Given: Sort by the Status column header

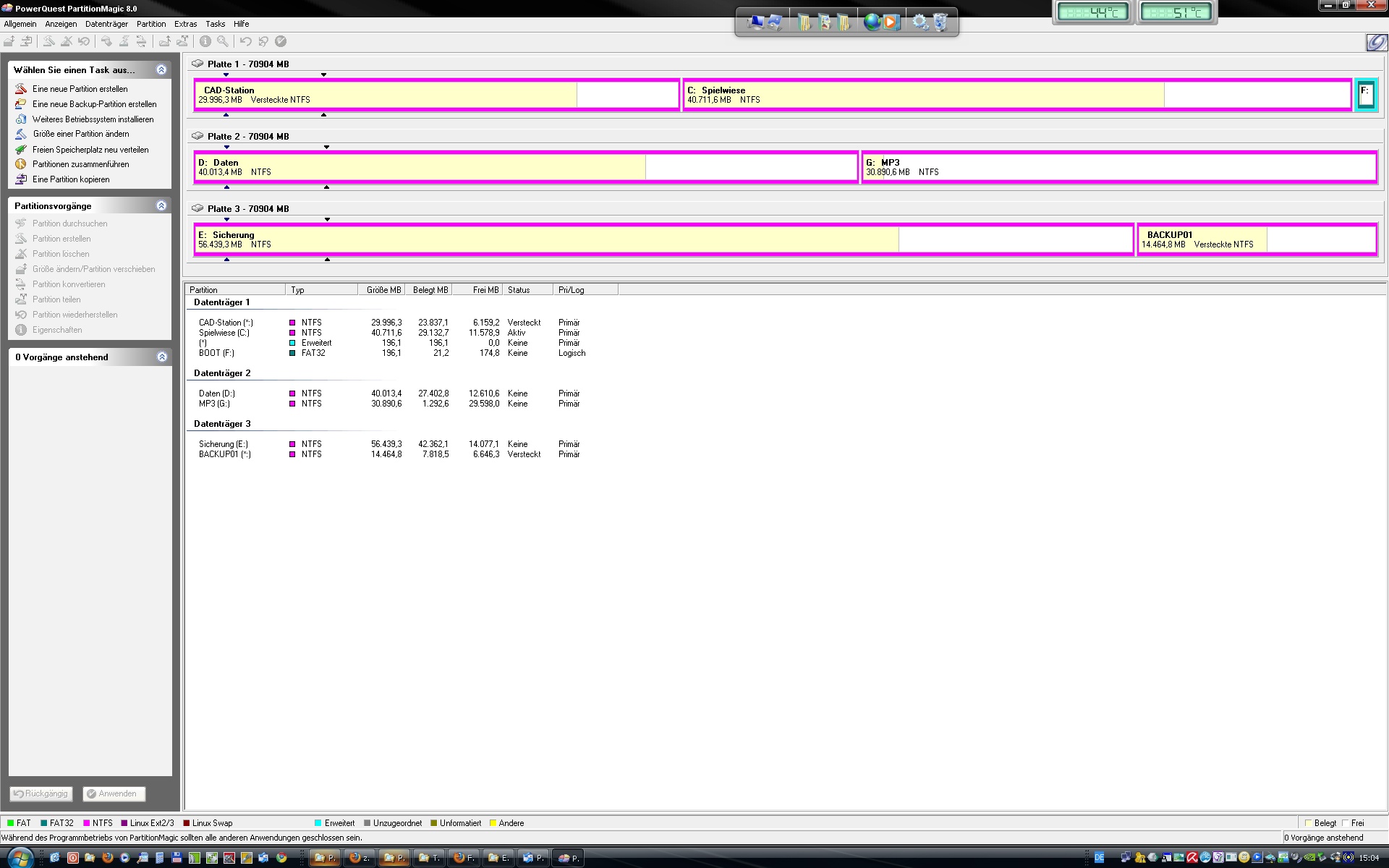Looking at the screenshot, I should [527, 290].
